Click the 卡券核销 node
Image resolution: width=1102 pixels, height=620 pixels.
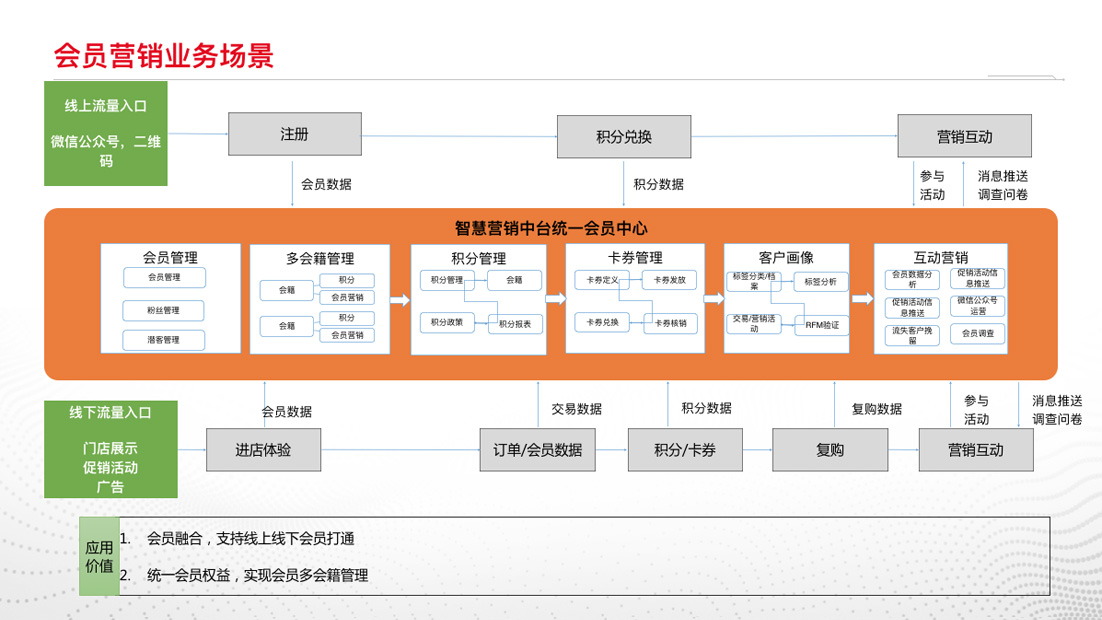[x=670, y=323]
